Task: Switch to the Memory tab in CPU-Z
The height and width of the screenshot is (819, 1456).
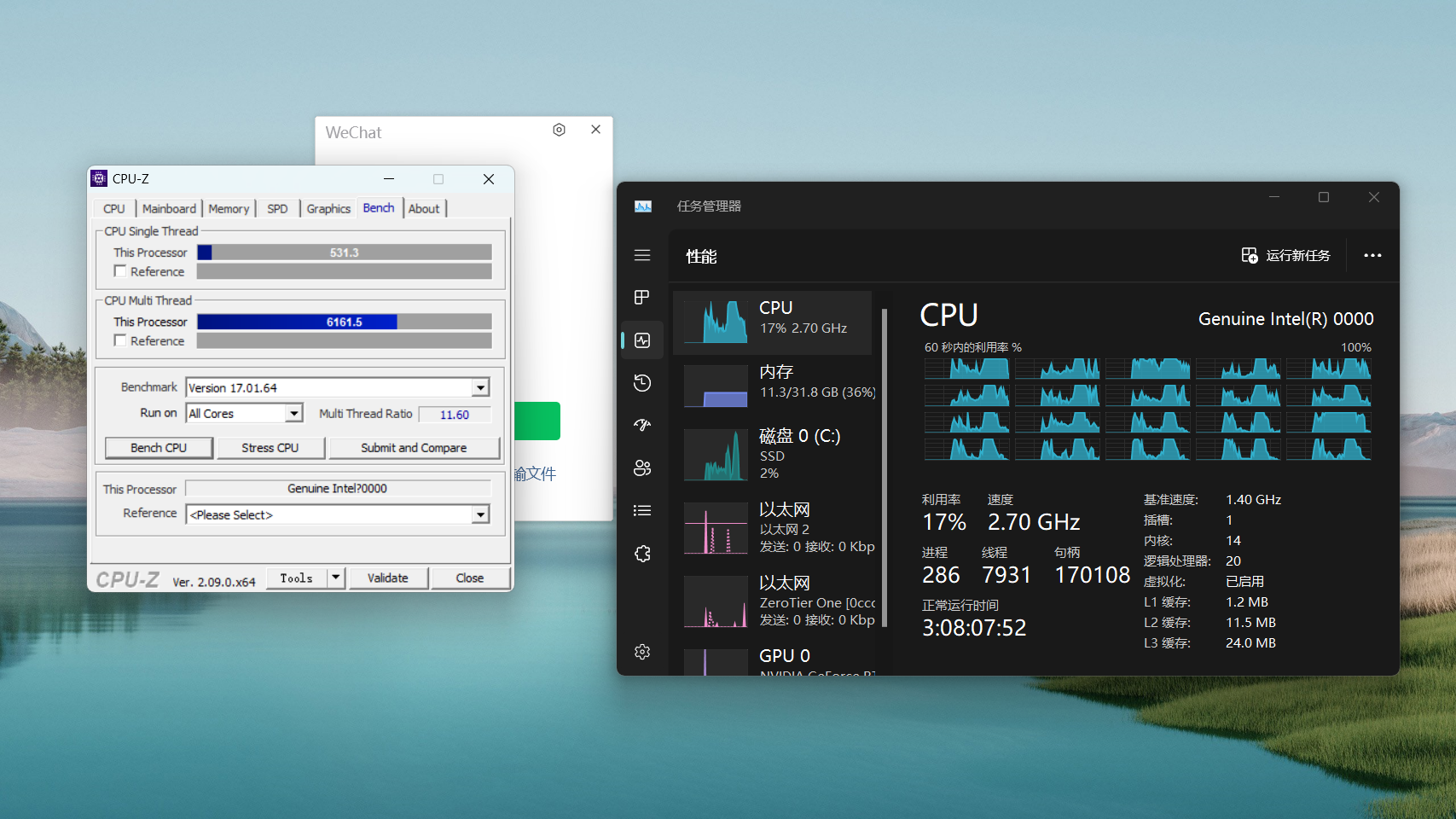Action: click(x=229, y=209)
